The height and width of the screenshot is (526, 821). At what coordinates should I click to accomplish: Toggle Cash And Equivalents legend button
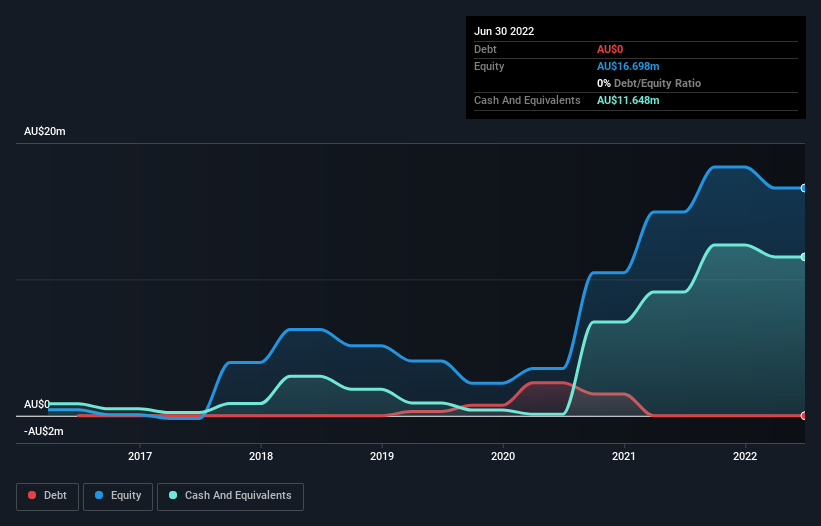point(230,496)
